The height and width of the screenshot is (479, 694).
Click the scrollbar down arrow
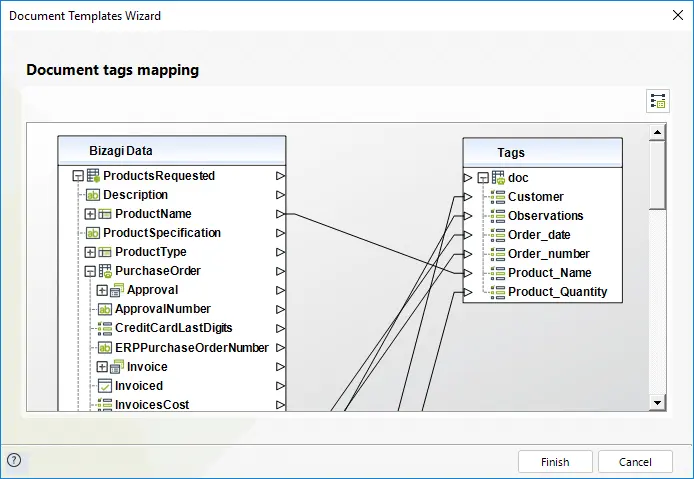pos(657,403)
